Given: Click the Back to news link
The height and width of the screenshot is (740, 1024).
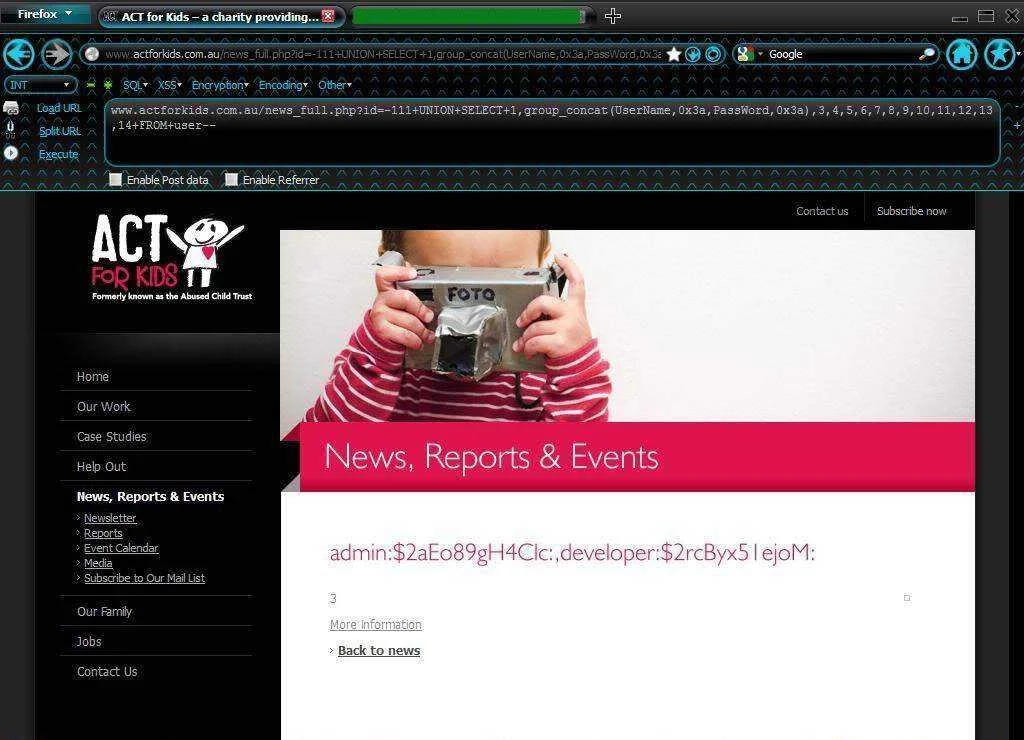Looking at the screenshot, I should click(379, 651).
